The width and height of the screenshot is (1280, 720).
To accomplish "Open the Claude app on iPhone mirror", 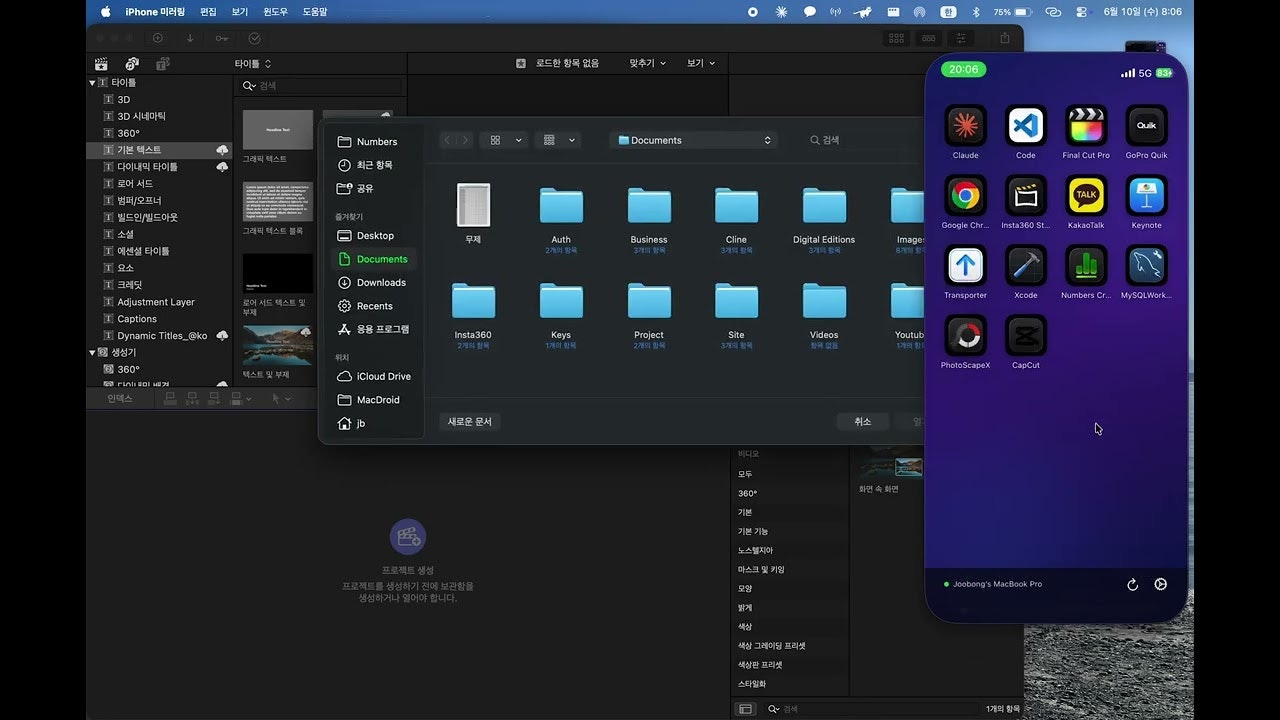I will tap(965, 126).
